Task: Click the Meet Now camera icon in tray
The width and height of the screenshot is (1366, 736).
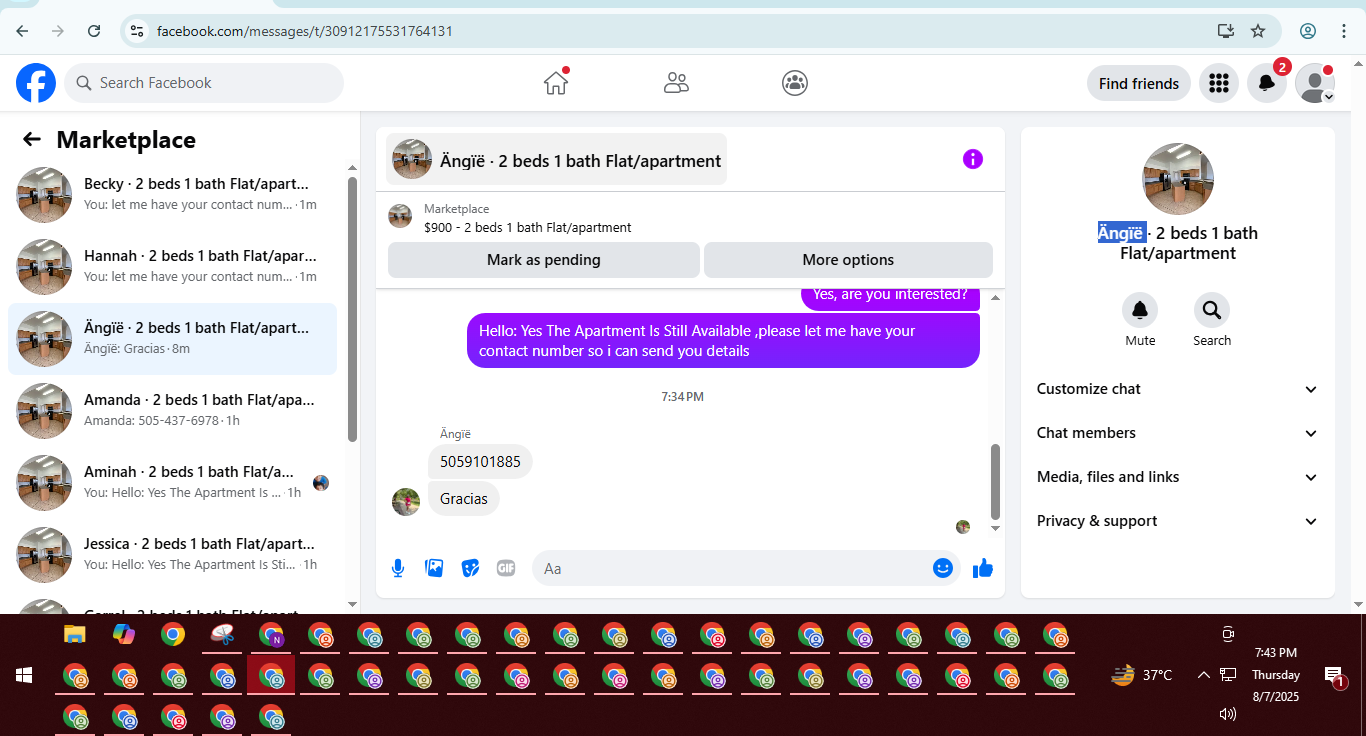Action: coord(1228,634)
